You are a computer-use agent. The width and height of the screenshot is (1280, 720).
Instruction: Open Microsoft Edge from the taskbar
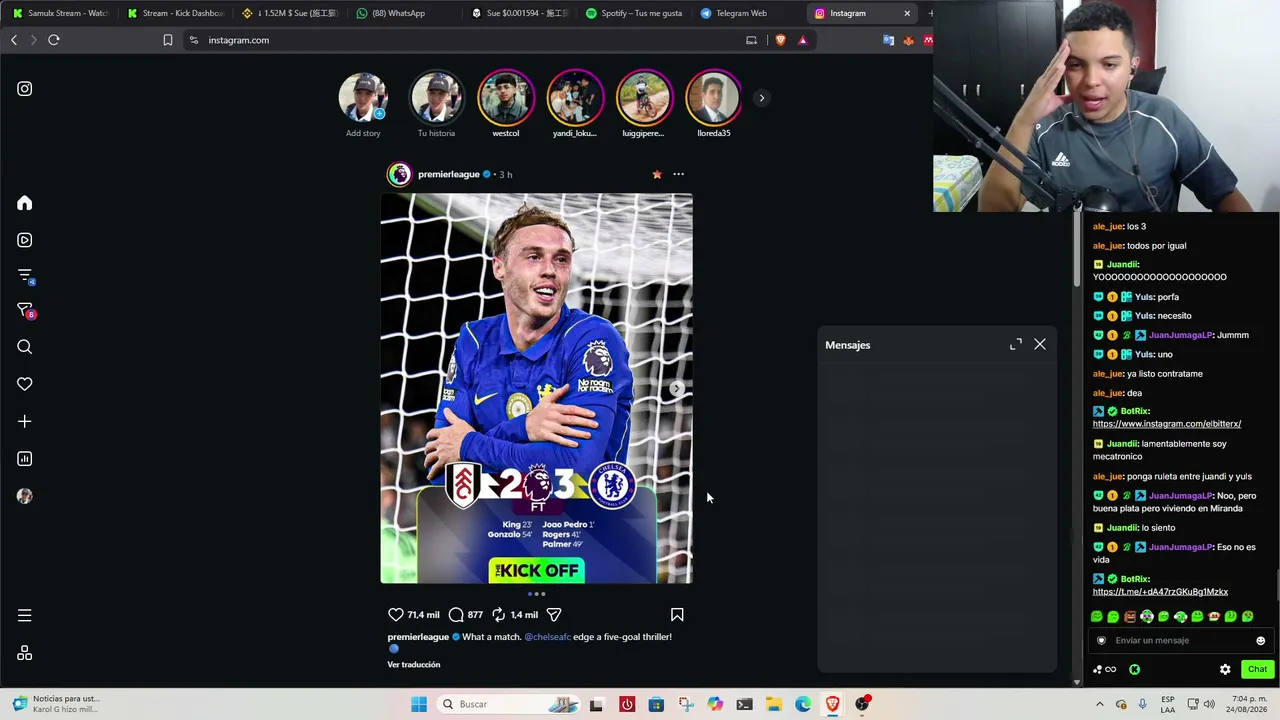803,704
